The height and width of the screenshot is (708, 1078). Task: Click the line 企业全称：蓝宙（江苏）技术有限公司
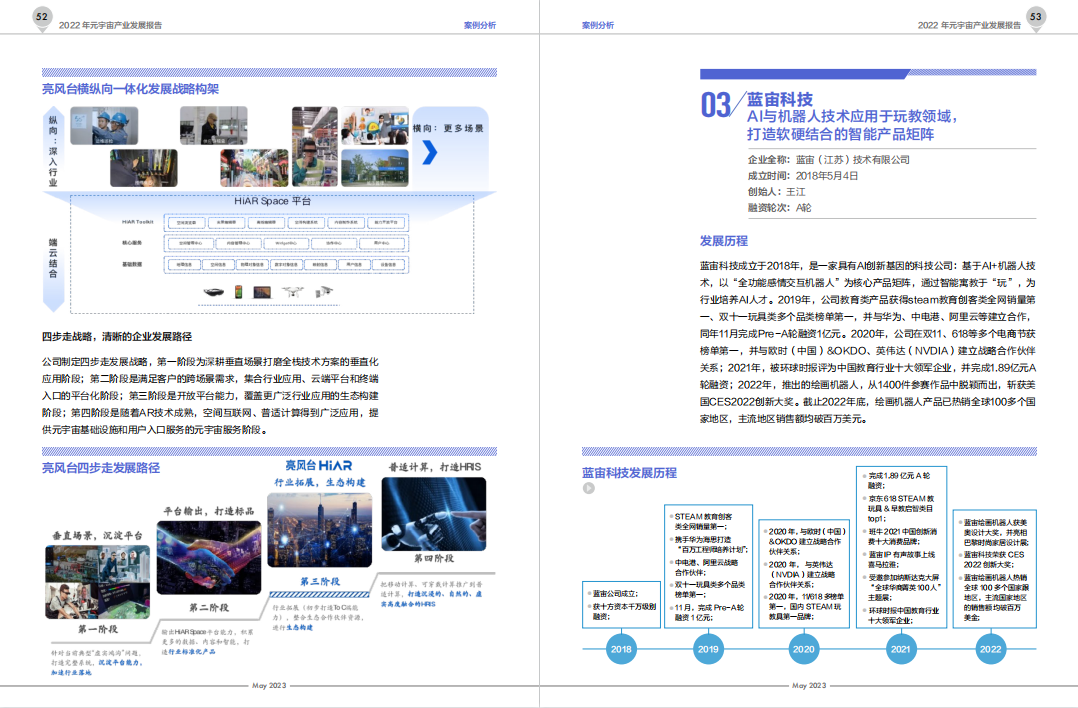pyautogui.click(x=828, y=159)
